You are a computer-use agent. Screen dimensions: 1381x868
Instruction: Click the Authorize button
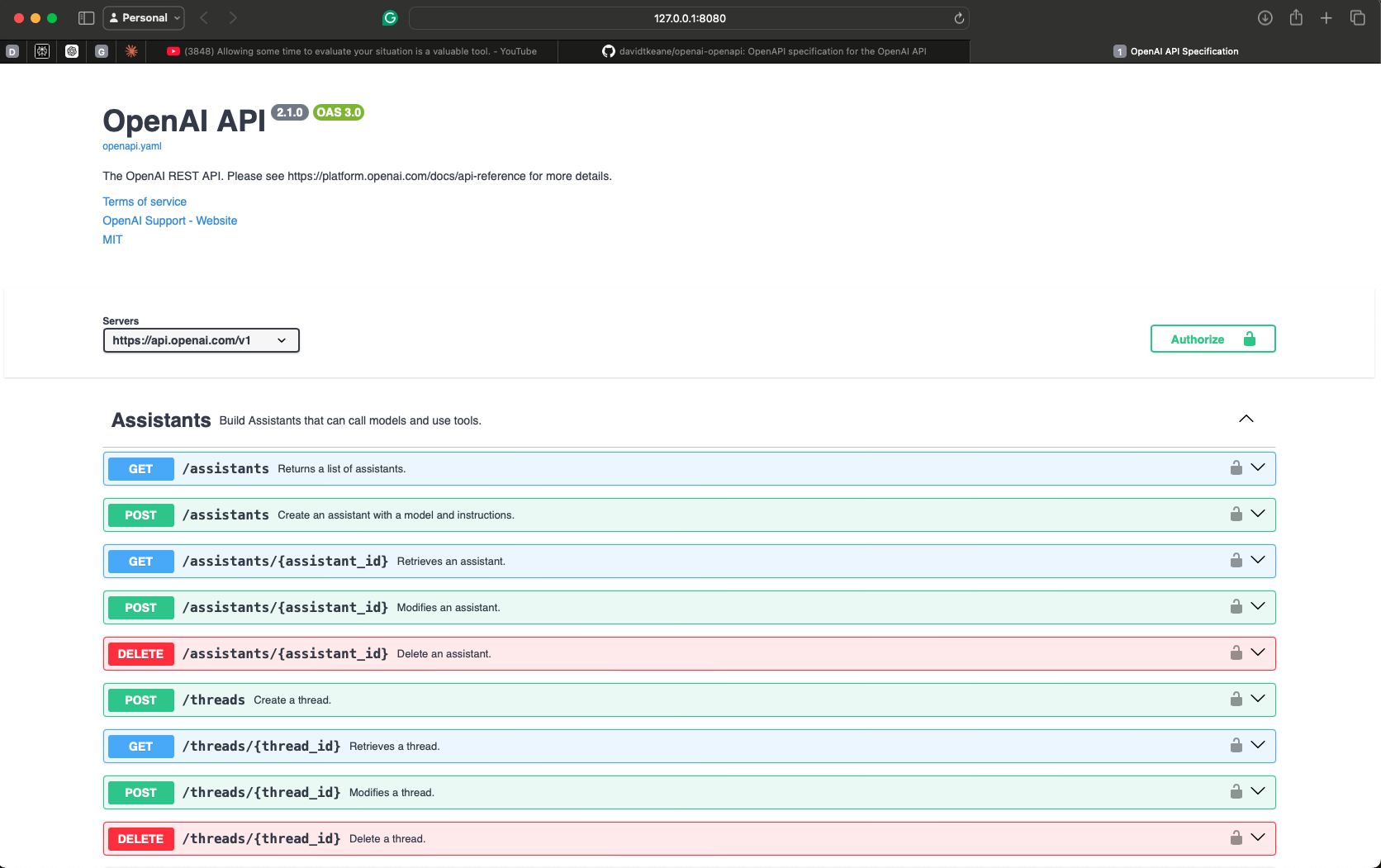pos(1213,339)
